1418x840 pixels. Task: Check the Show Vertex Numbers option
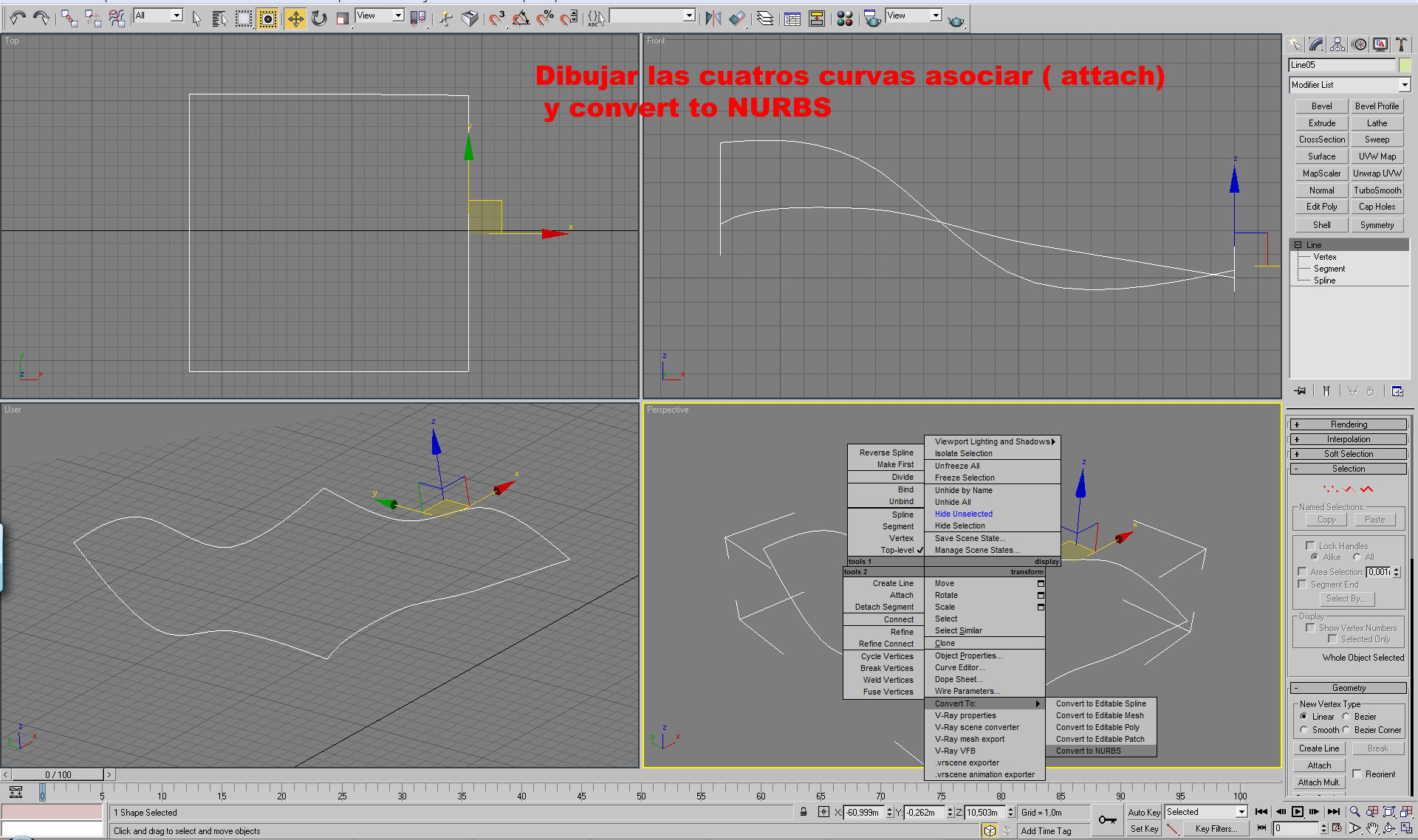point(1310,627)
